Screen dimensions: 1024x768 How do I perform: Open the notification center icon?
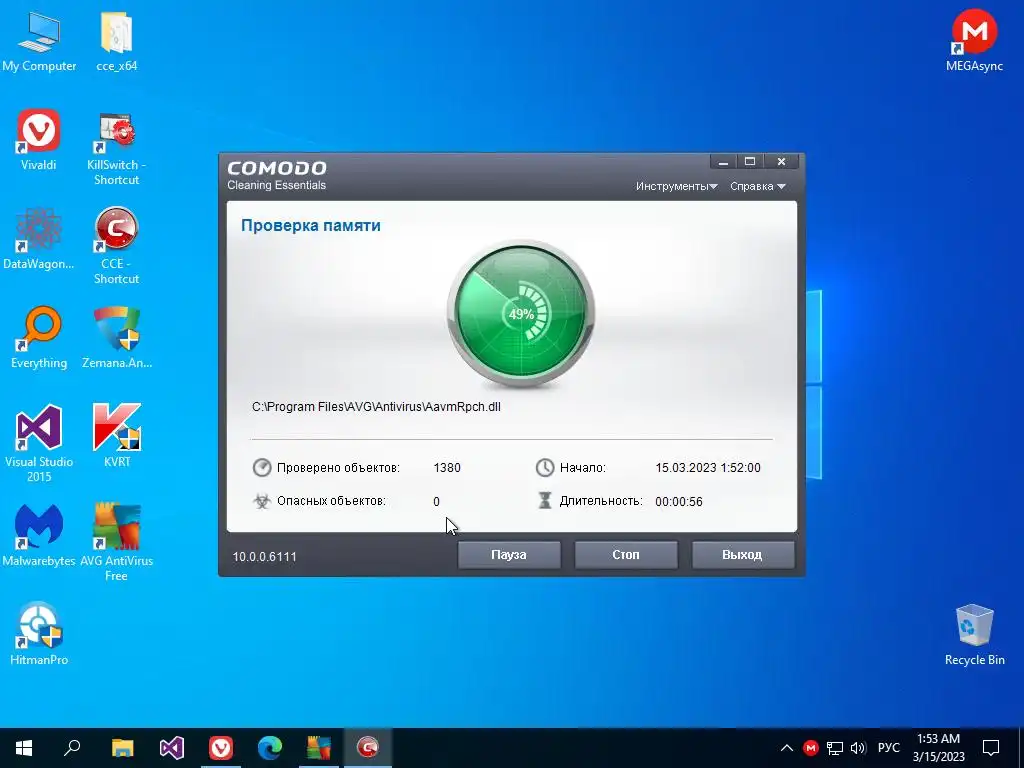point(991,748)
